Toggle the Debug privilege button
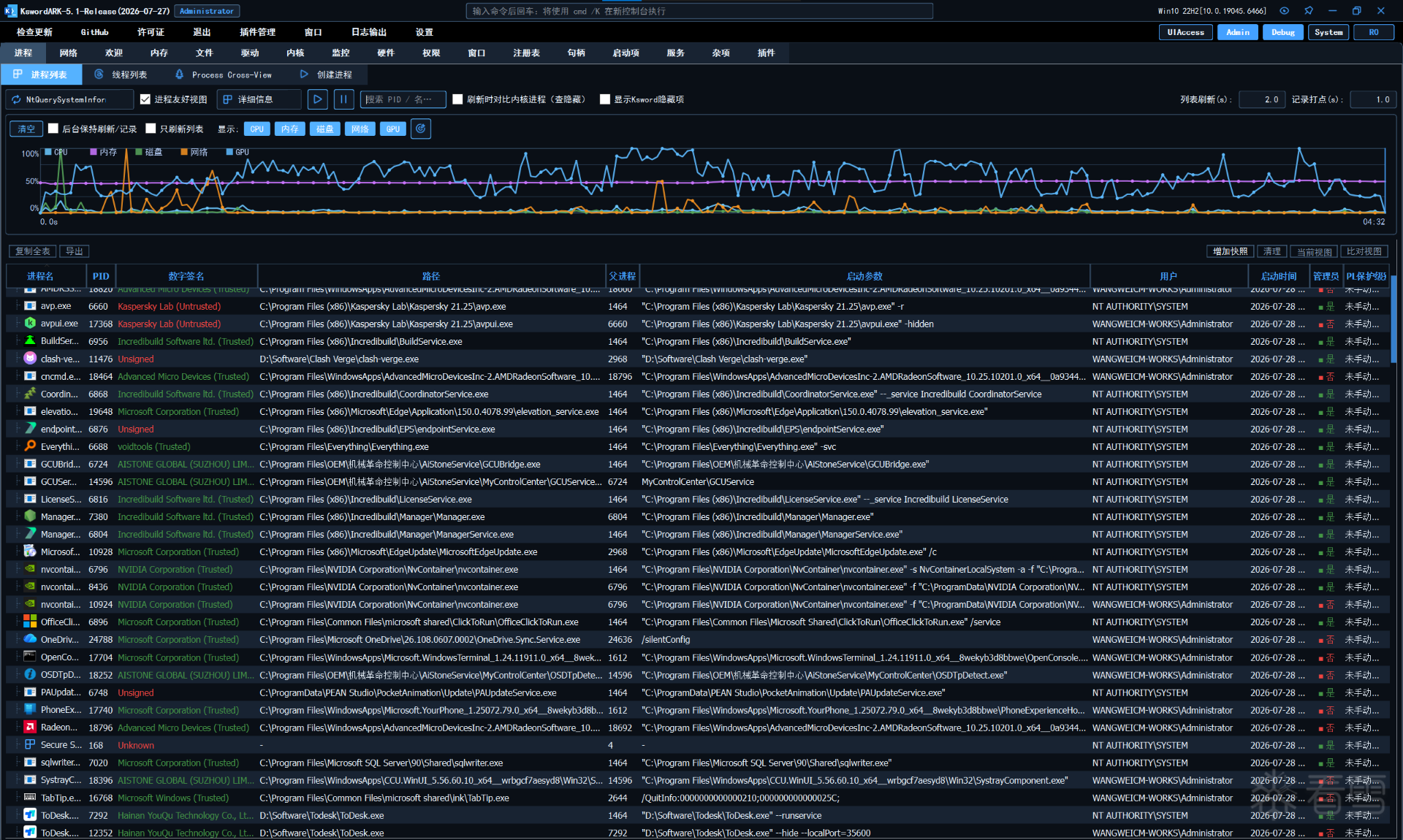 pos(1282,32)
